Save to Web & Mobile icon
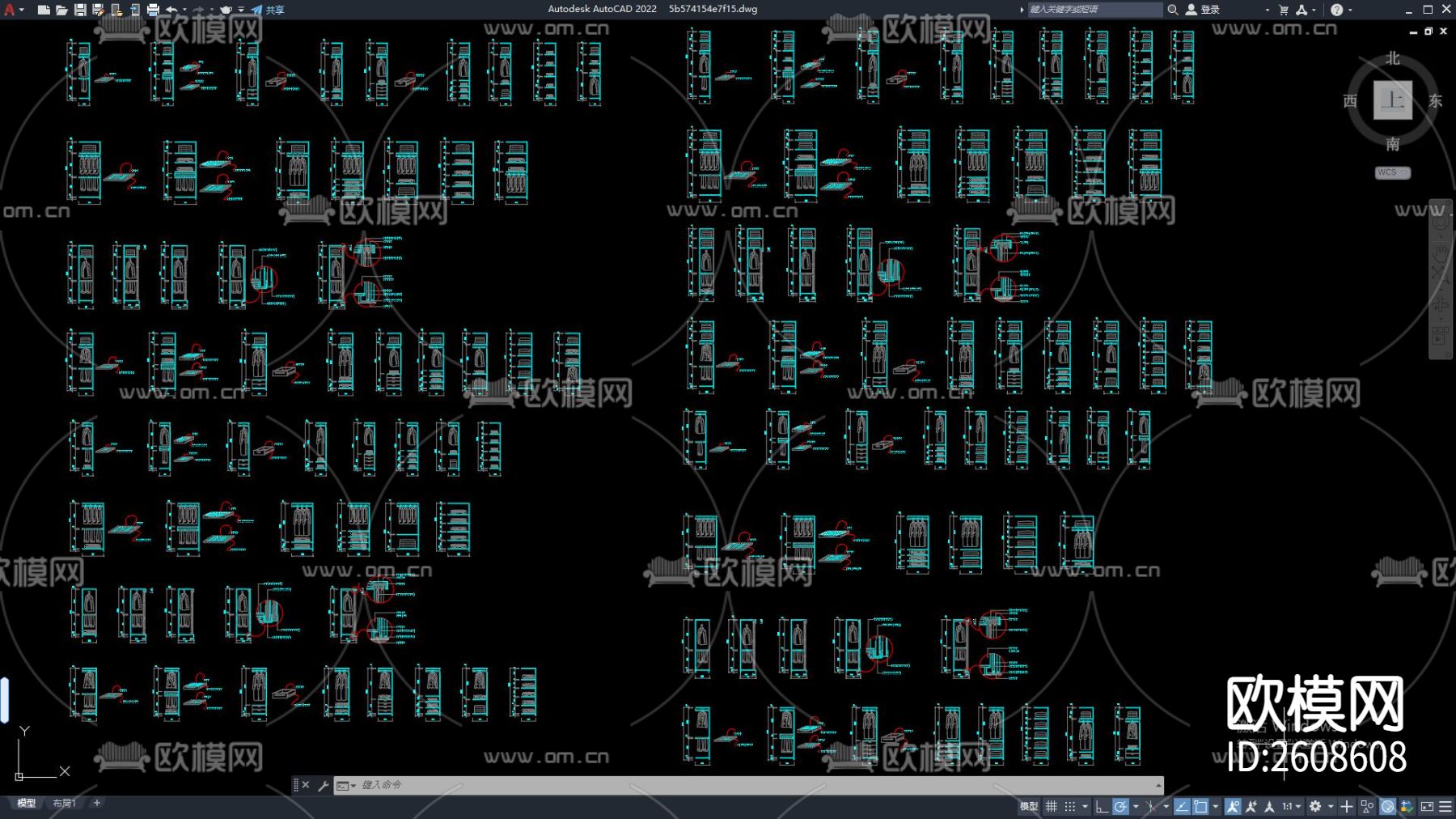1456x819 pixels. click(x=134, y=10)
